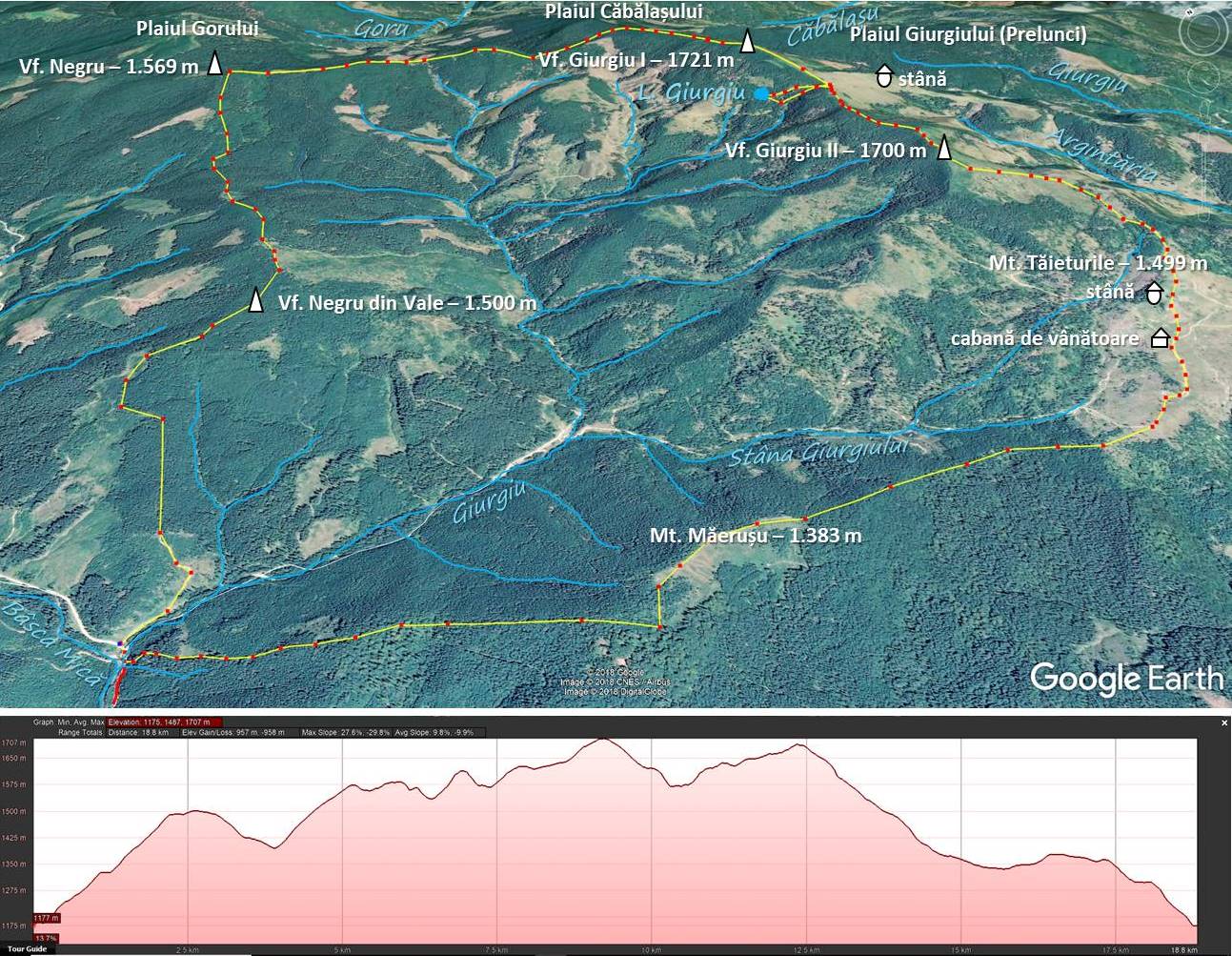Screen dimensions: 1232x956
Task: Click the Vf. Negru din Vale peak marker
Action: 255,300
